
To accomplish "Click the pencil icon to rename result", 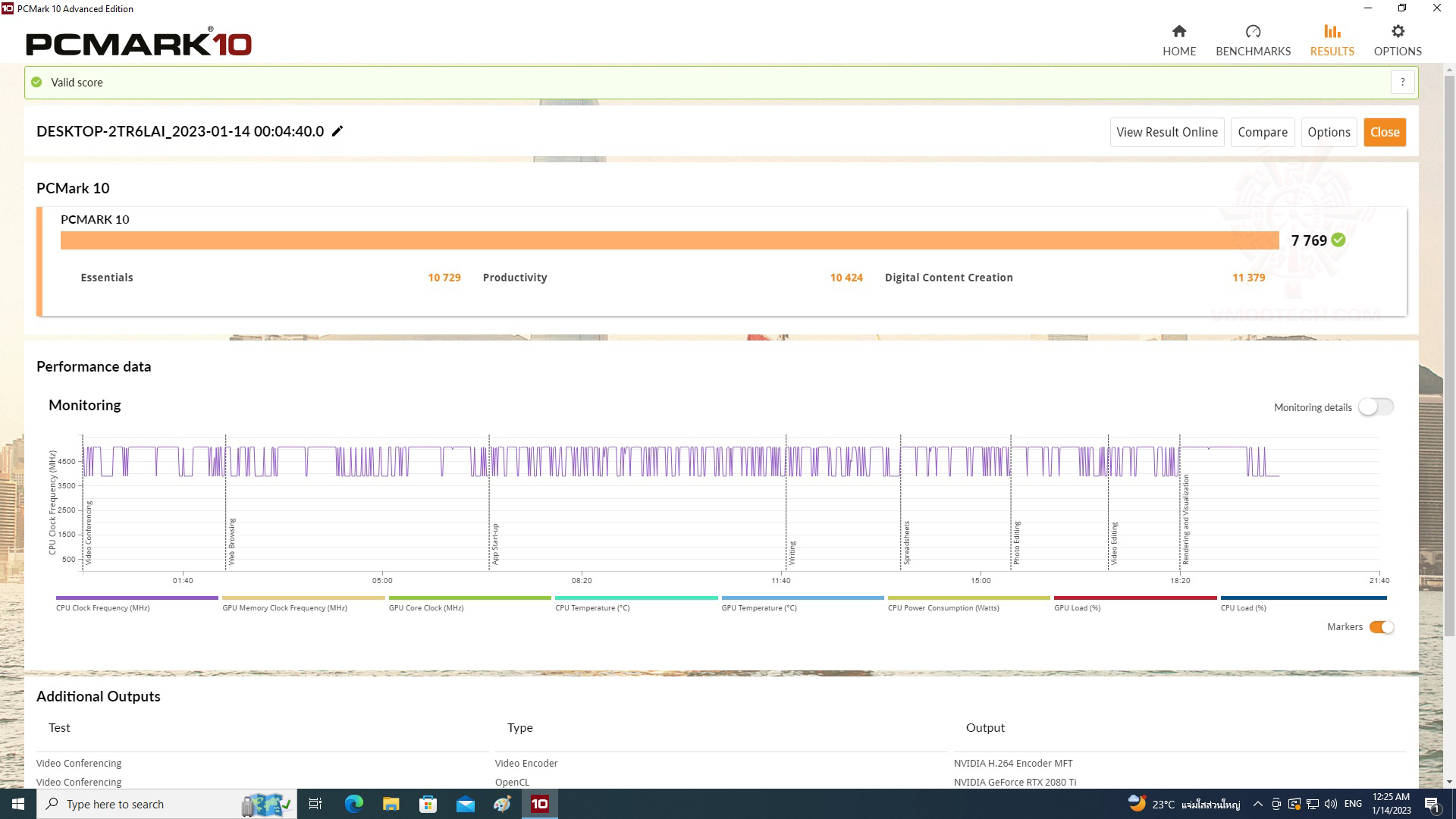I will click(x=337, y=131).
